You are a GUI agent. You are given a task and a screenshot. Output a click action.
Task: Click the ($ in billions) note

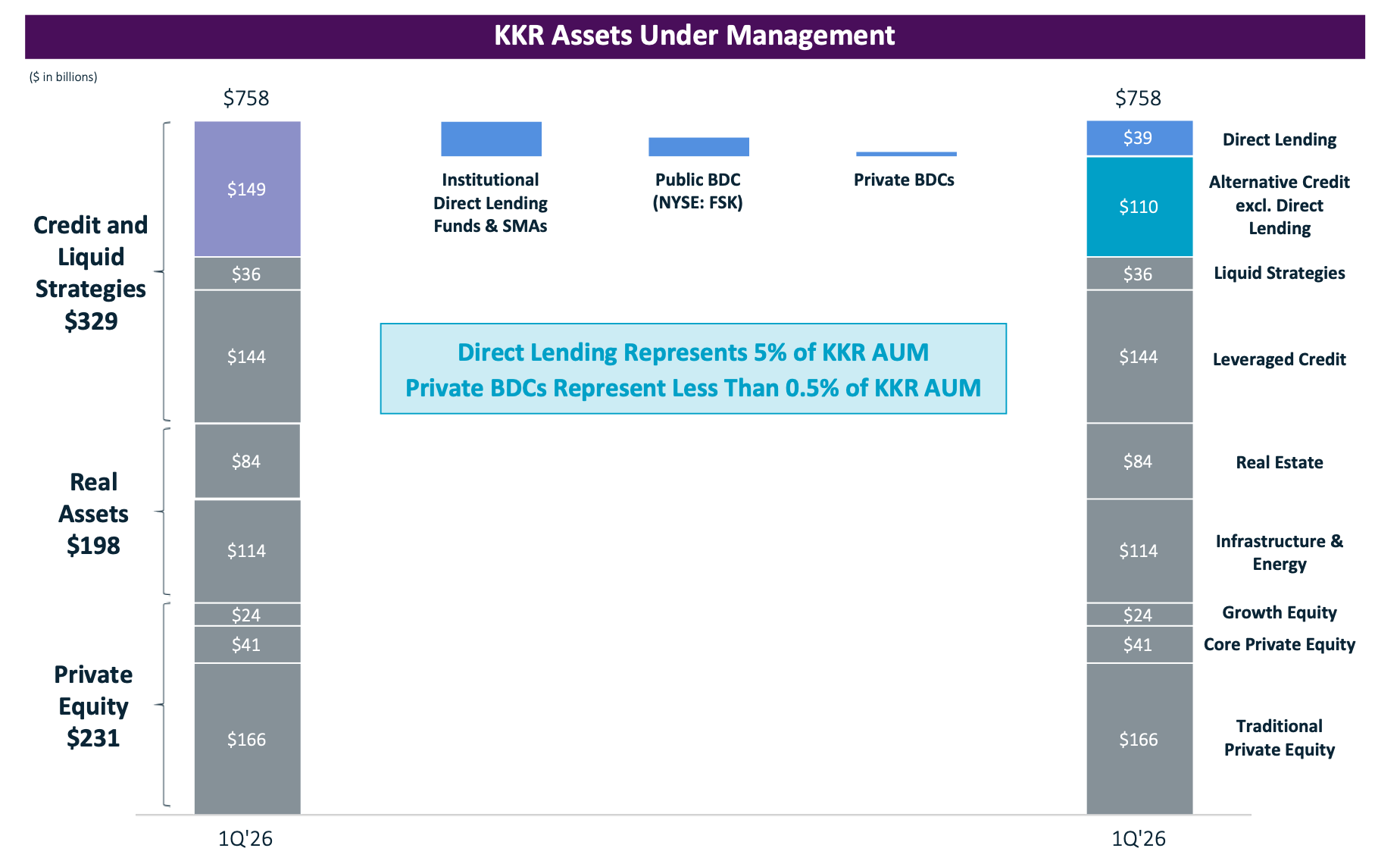(x=64, y=77)
